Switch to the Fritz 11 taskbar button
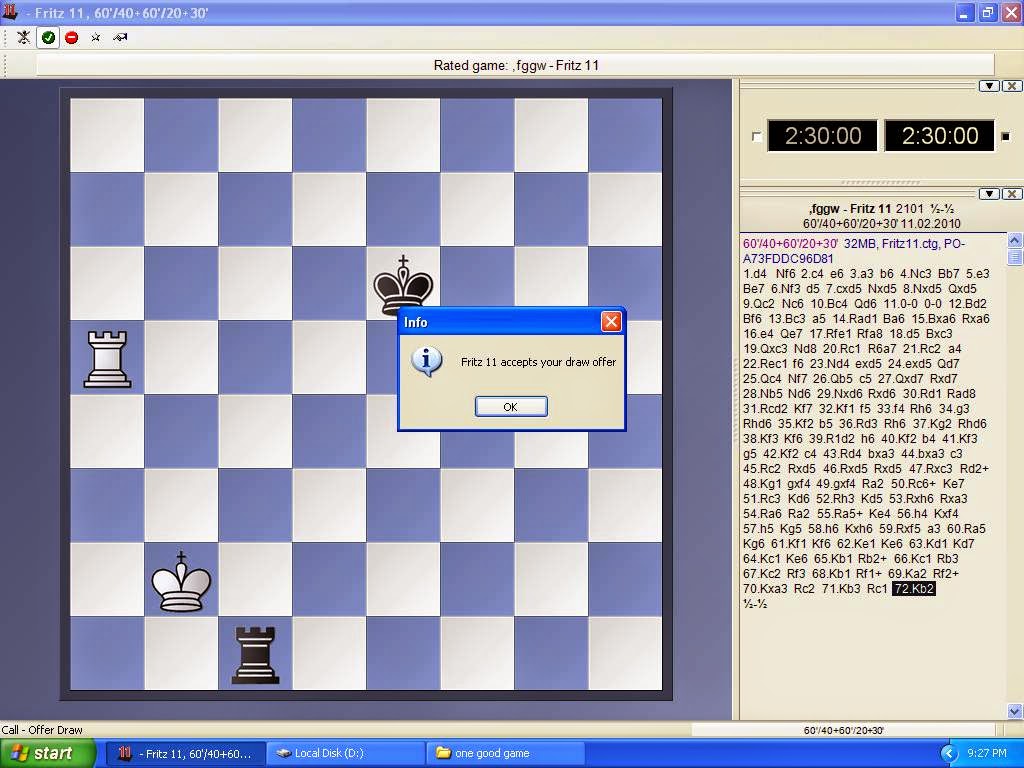This screenshot has width=1024, height=768. tap(185, 754)
